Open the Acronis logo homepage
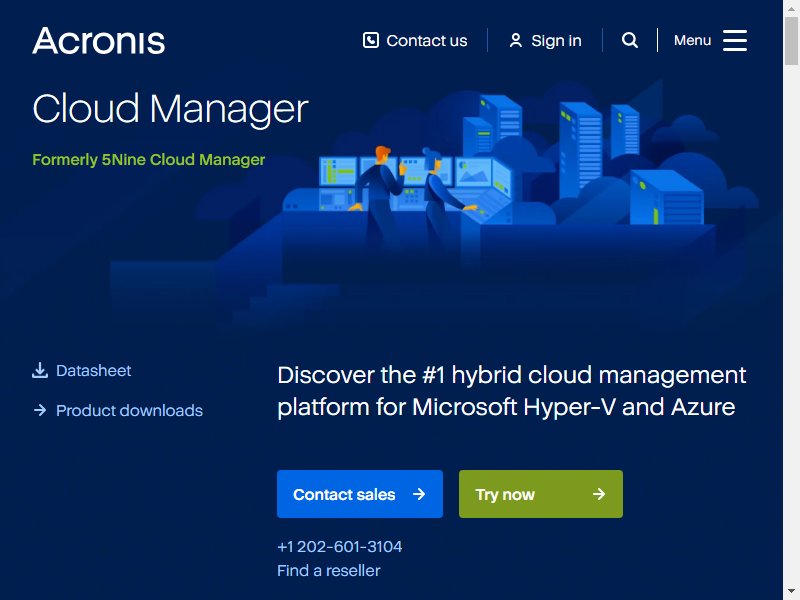This screenshot has height=600, width=800. (x=98, y=41)
